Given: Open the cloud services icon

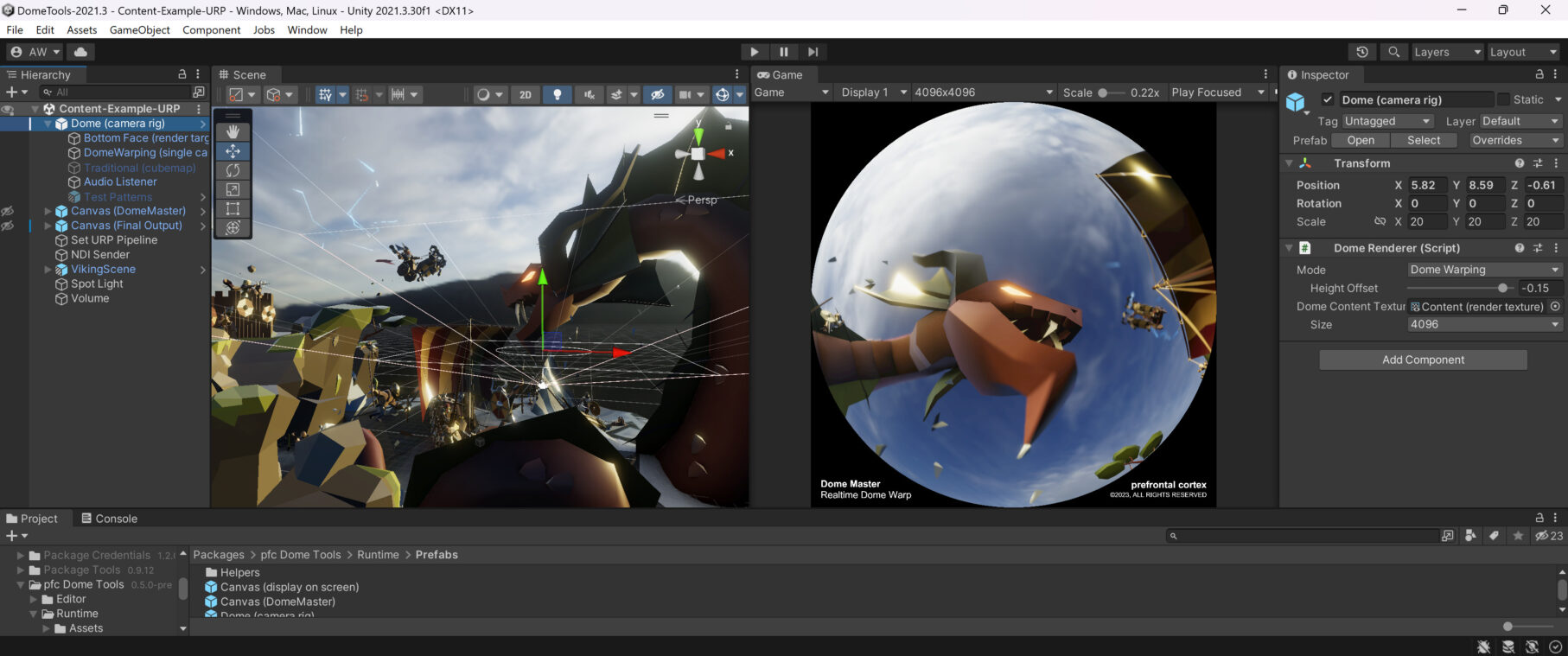Looking at the screenshot, I should (80, 52).
